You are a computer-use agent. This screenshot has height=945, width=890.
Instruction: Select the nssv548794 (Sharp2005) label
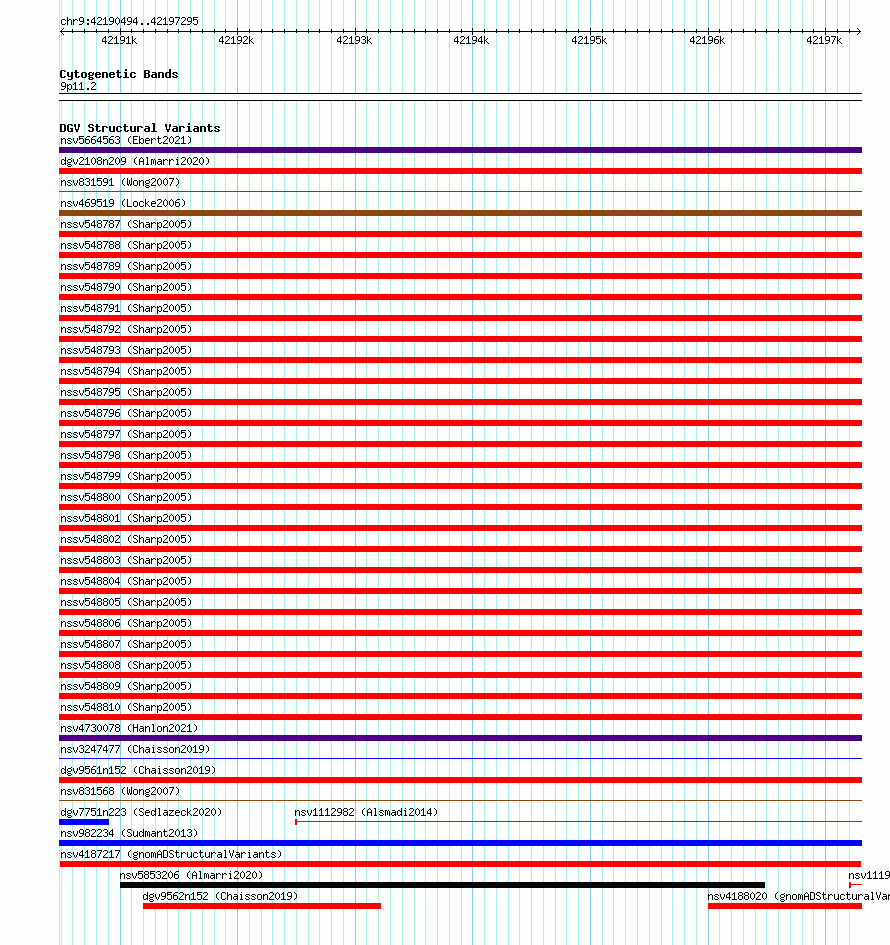126,371
